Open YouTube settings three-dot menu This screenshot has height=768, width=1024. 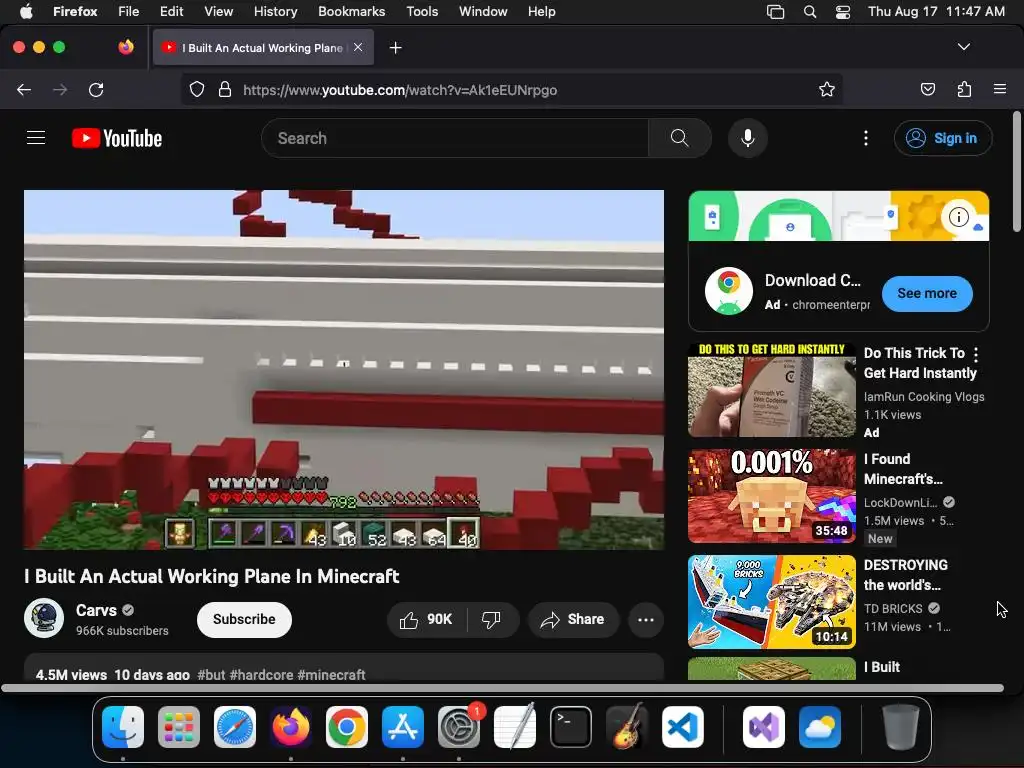point(865,138)
